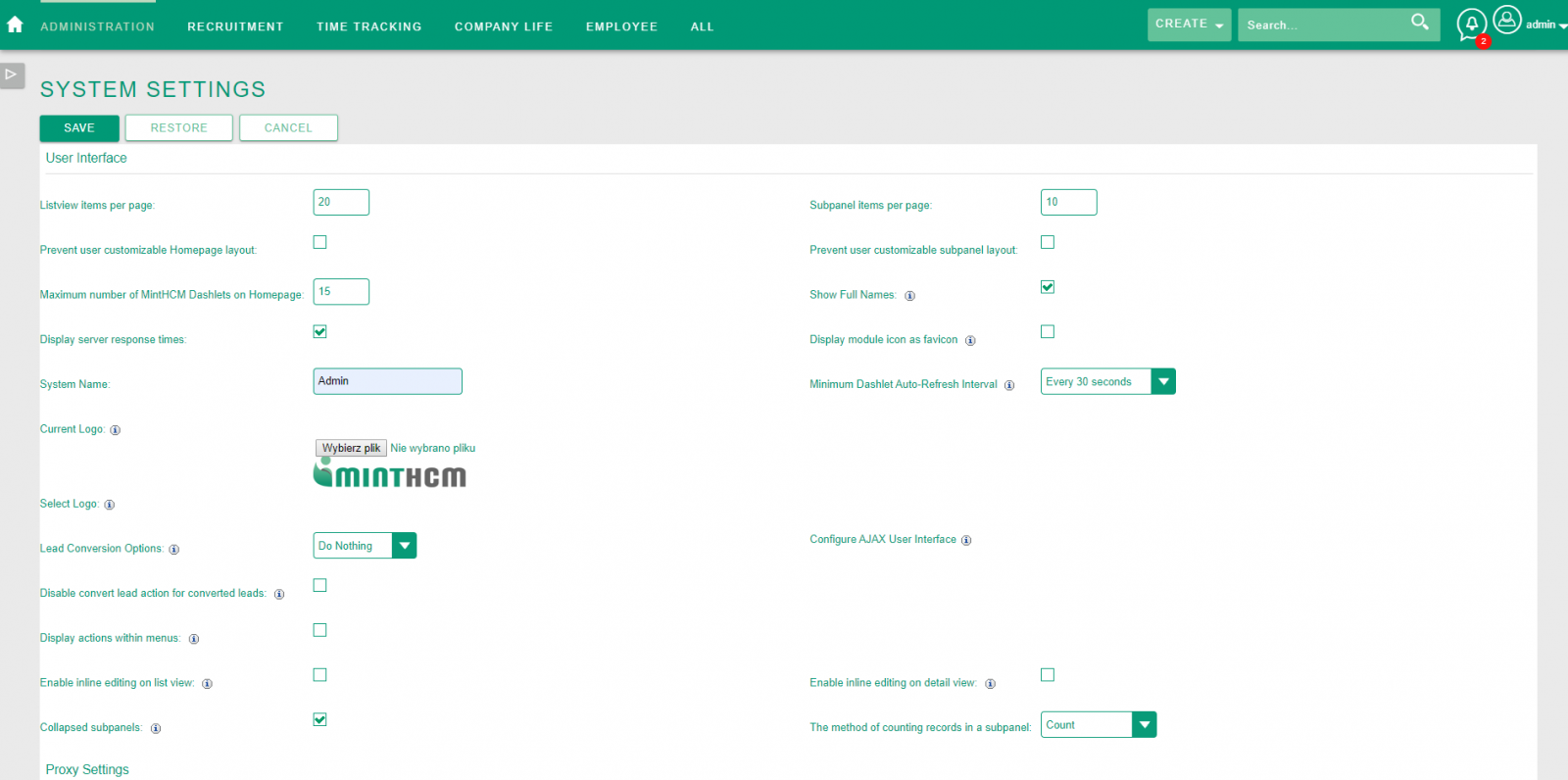This screenshot has width=1568, height=780.
Task: Open the notifications bell icon
Action: [1471, 24]
